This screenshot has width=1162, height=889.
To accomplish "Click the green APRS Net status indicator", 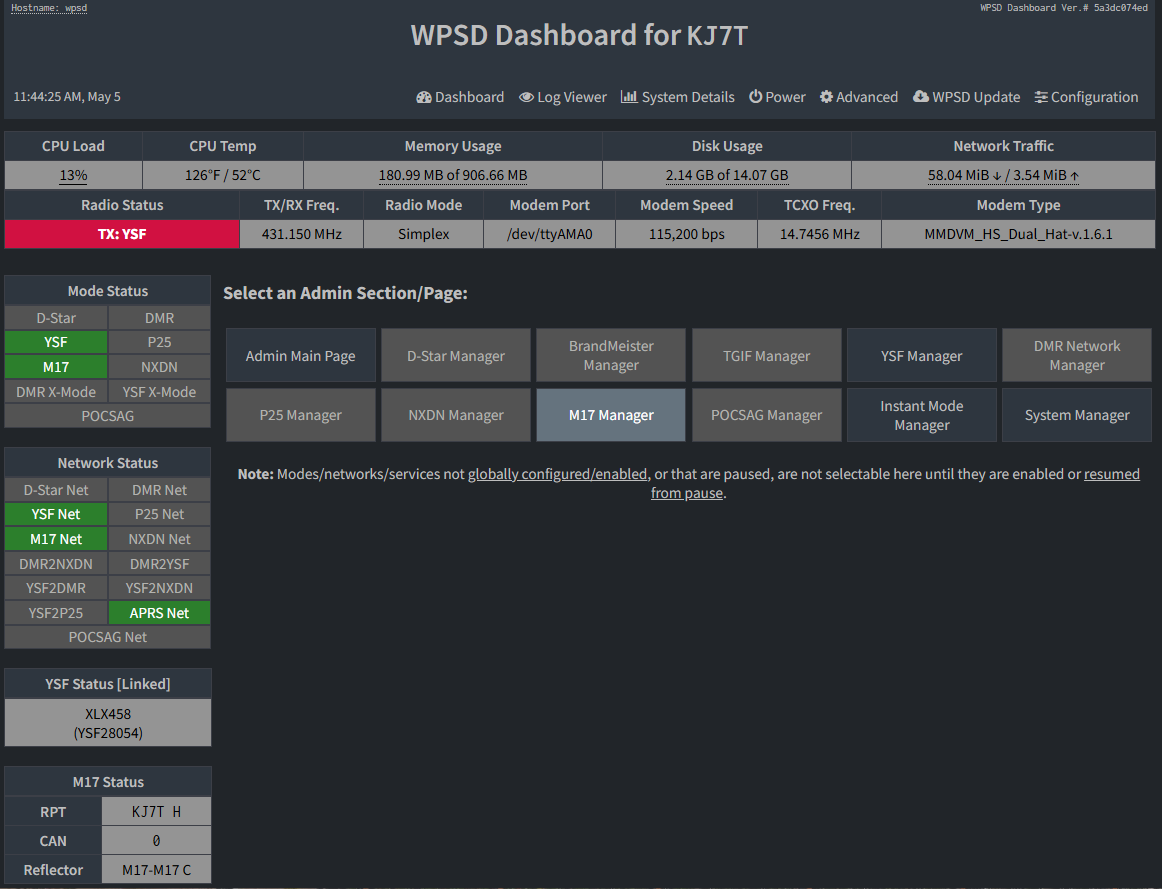I will tap(159, 613).
